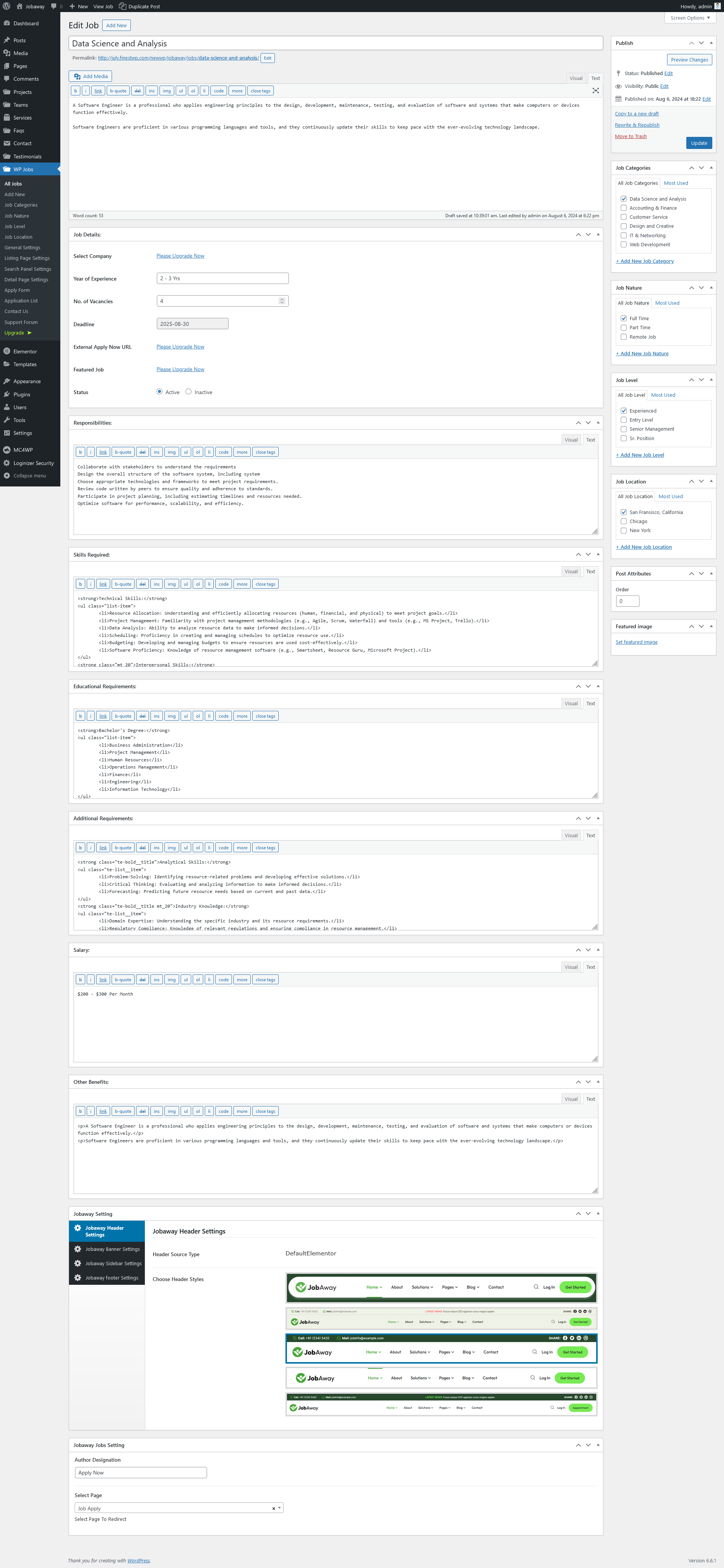The image size is (724, 1568).
Task: Select the third header style thumbnail
Action: coord(441,1348)
